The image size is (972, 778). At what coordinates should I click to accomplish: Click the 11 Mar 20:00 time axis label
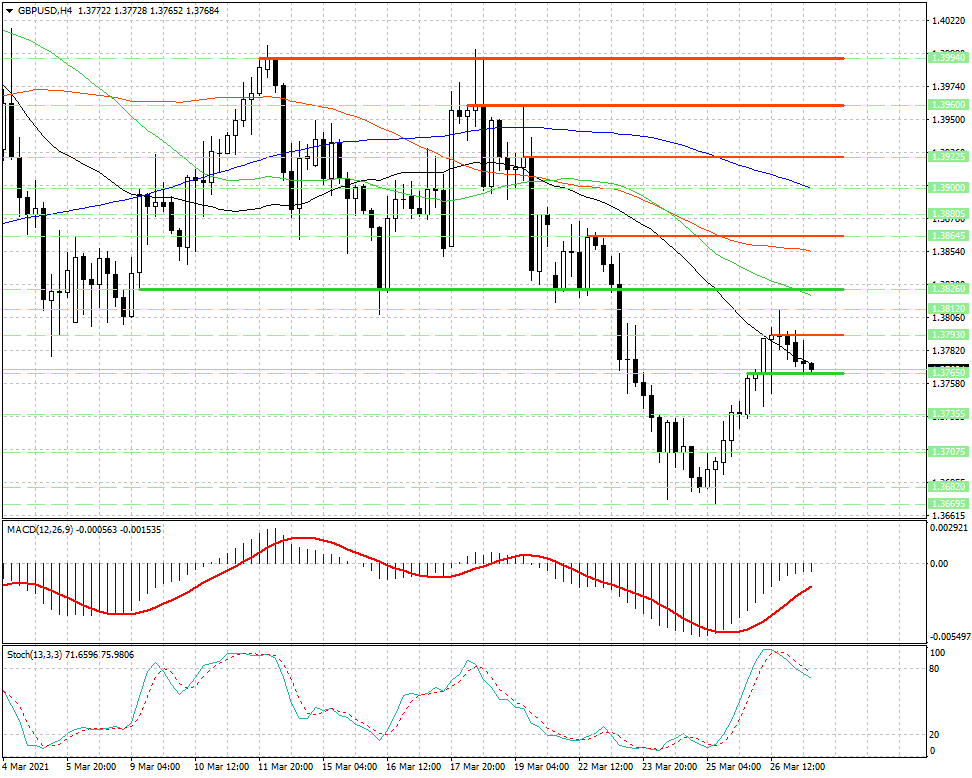point(286,766)
